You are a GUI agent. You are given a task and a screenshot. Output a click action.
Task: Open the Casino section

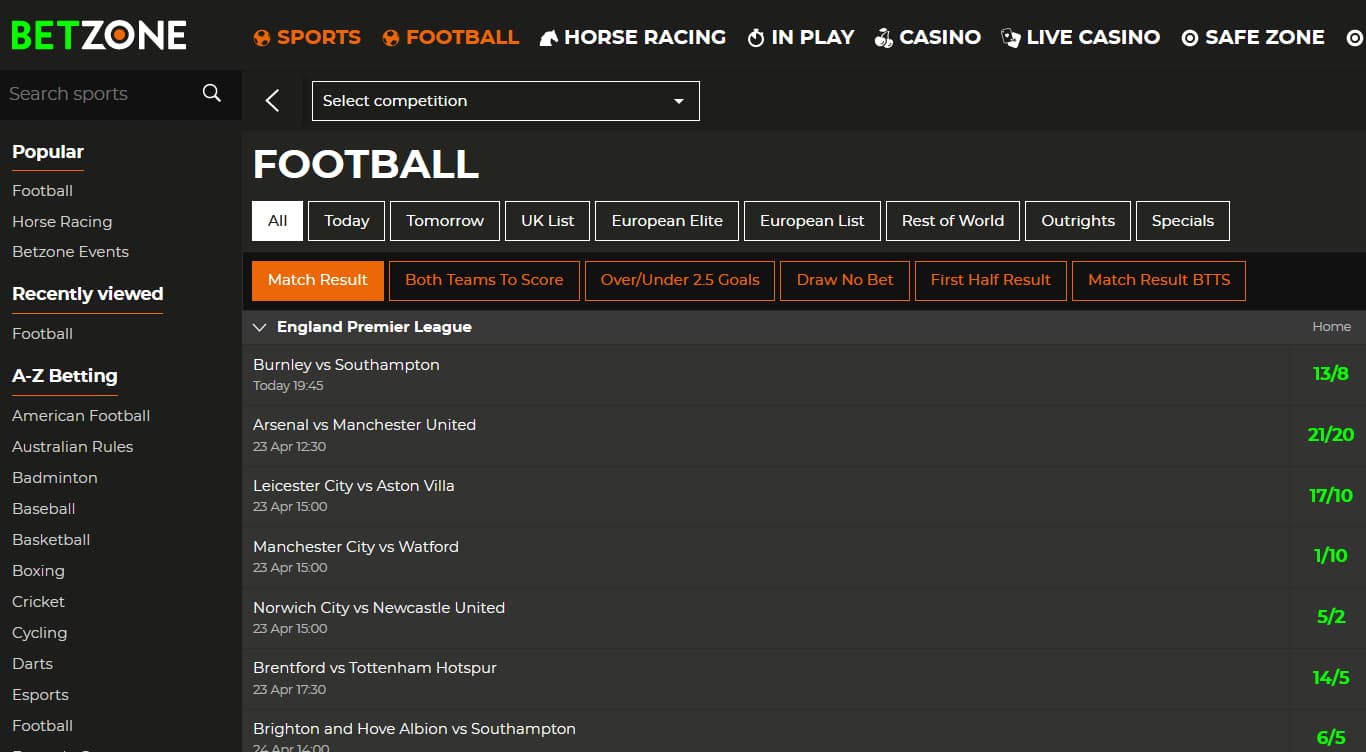928,37
